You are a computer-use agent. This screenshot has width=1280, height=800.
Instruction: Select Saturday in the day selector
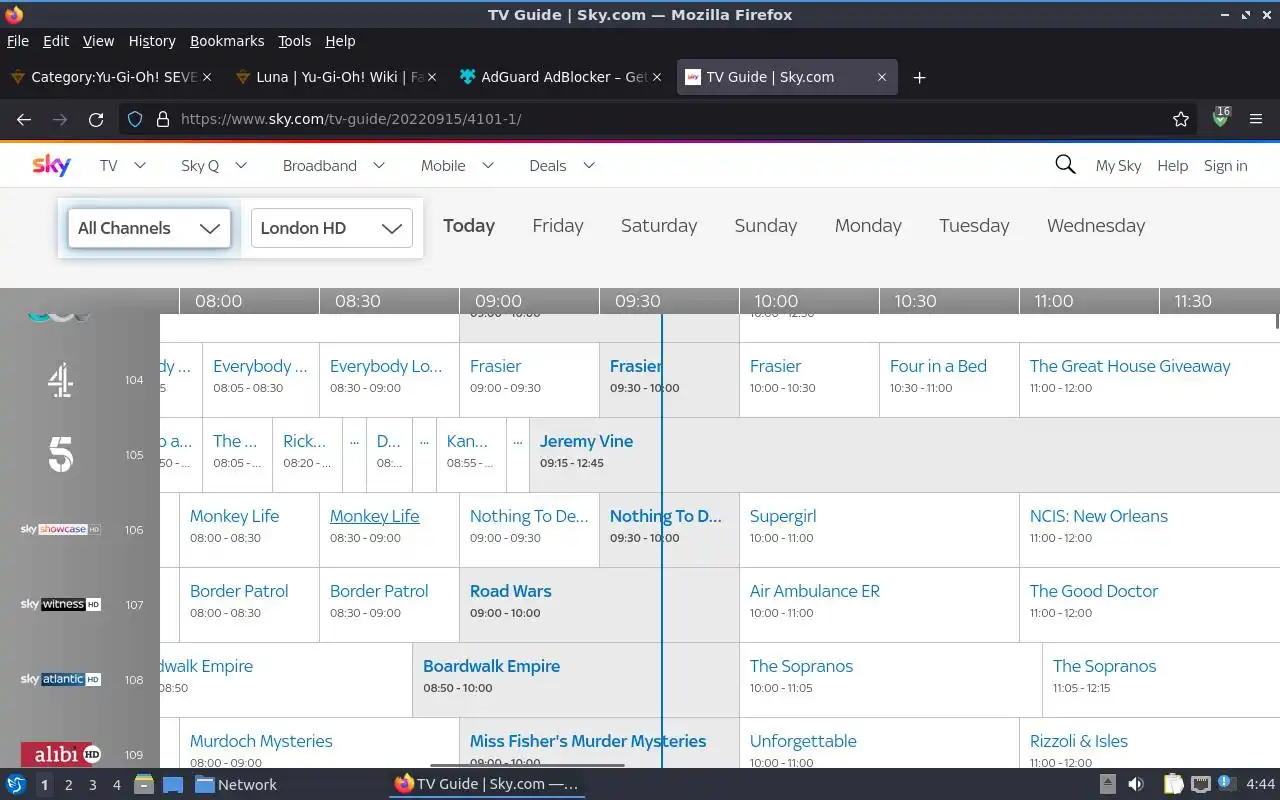point(659,226)
